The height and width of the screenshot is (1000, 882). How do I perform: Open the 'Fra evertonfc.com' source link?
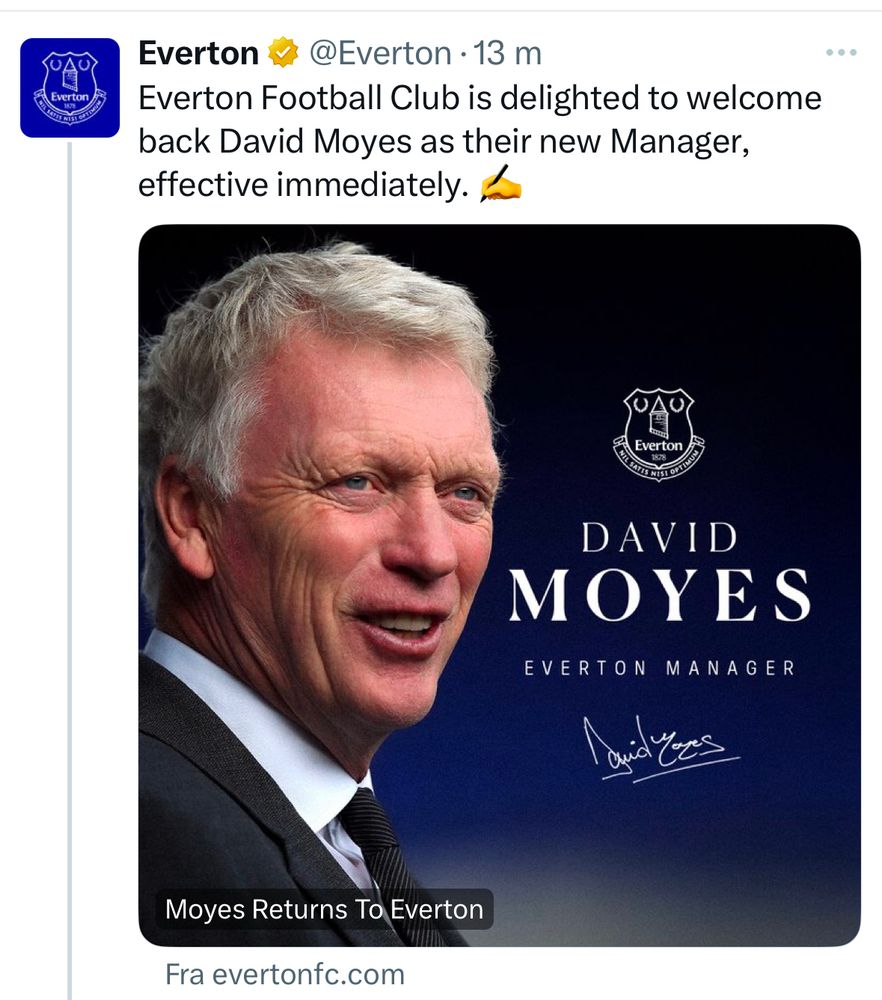pos(285,974)
